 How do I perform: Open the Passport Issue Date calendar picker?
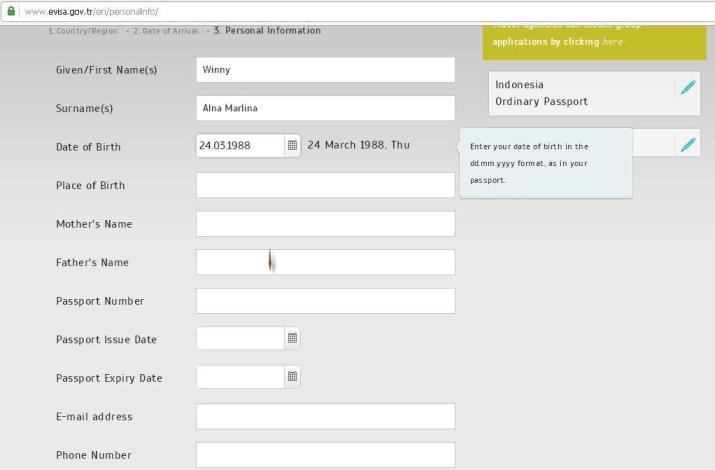(x=292, y=338)
